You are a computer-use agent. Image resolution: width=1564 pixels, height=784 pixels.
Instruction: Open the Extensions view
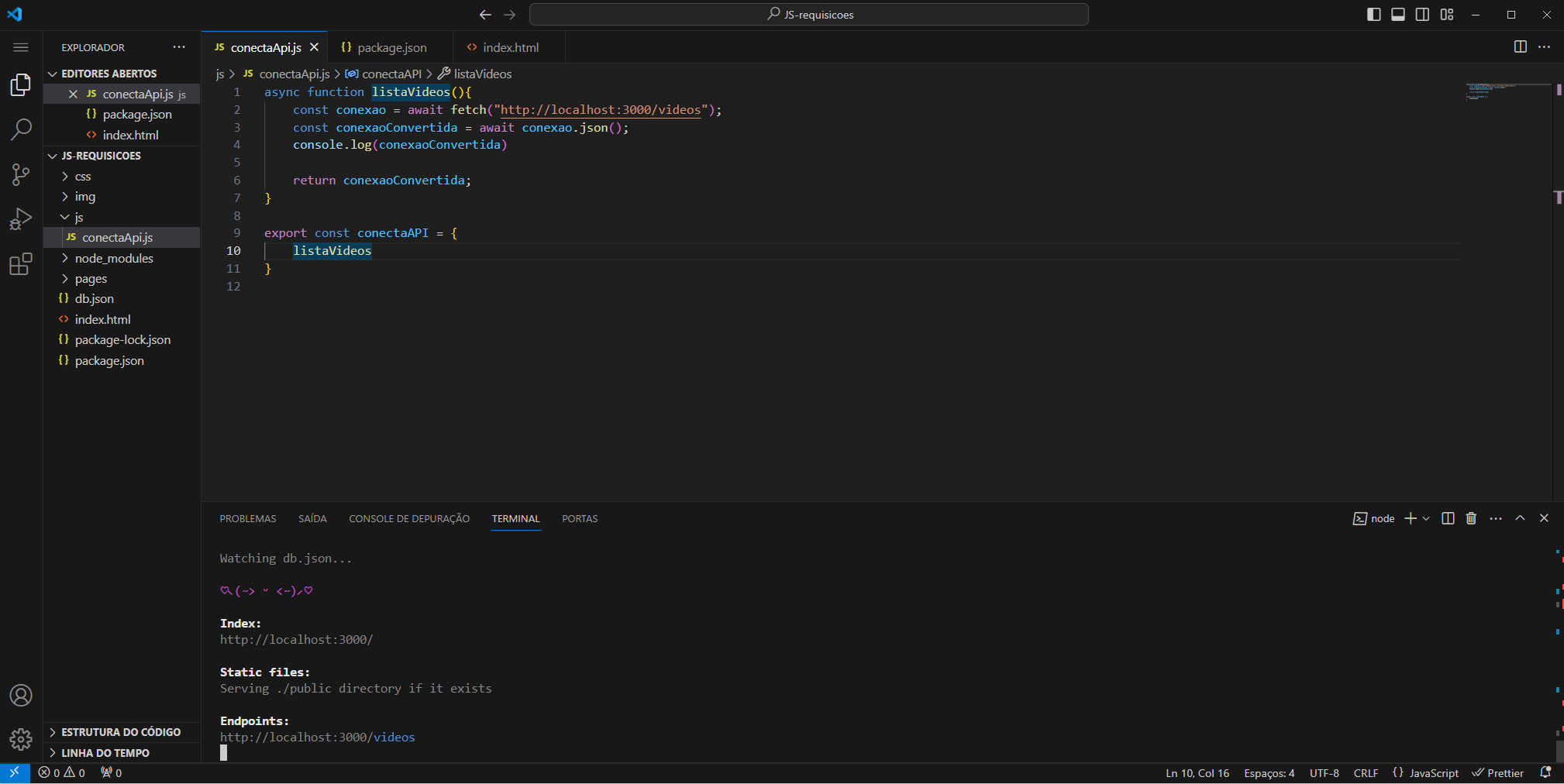coord(21,264)
